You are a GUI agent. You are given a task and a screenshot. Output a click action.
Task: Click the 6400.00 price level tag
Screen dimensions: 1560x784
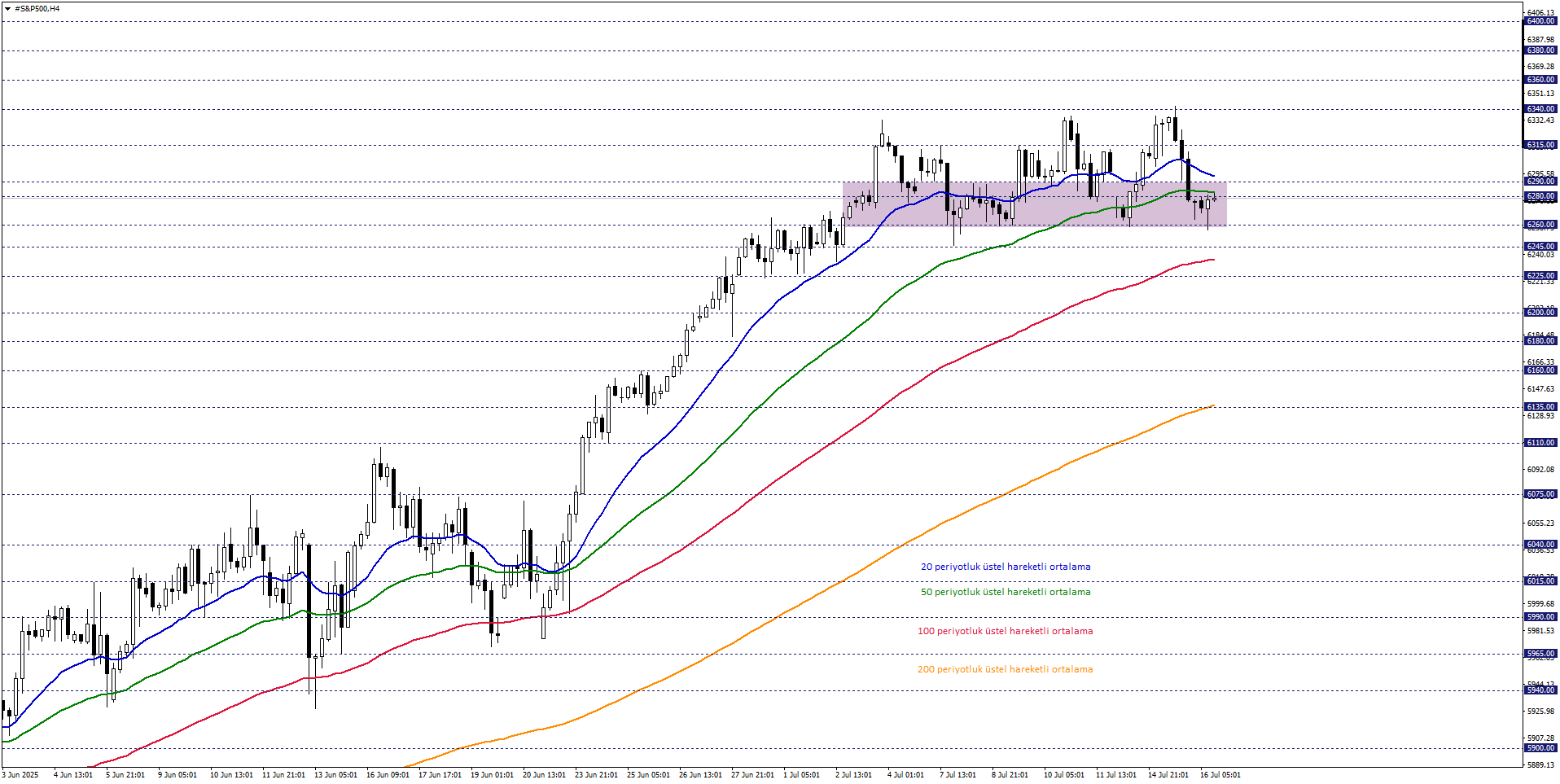pos(1540,21)
